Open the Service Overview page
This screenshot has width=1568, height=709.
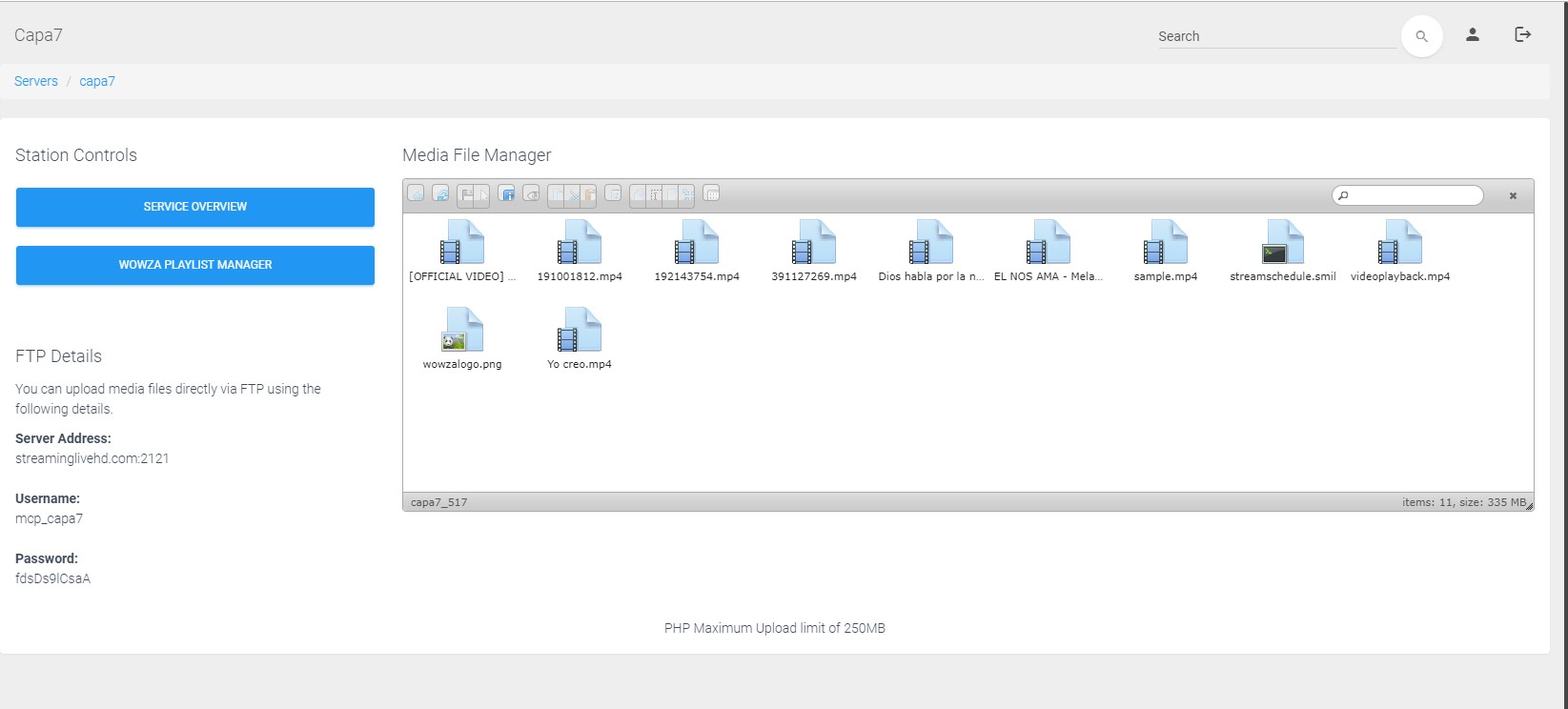[x=195, y=207]
